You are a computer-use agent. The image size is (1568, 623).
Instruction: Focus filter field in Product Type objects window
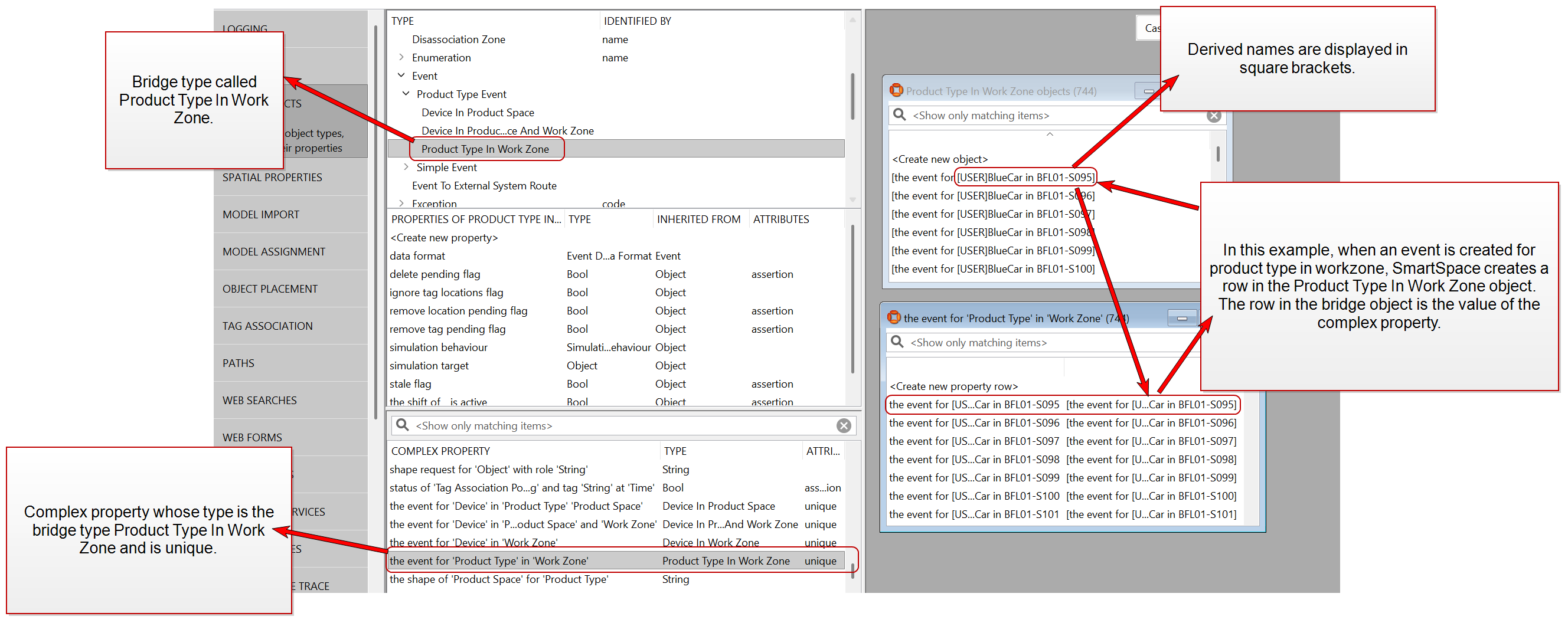click(1056, 115)
